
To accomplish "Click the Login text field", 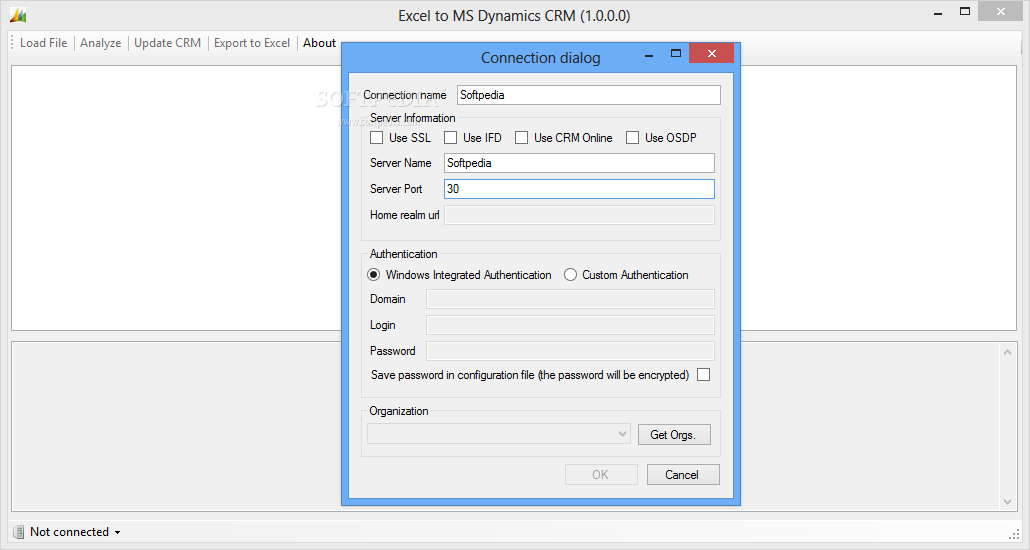I will coord(570,325).
